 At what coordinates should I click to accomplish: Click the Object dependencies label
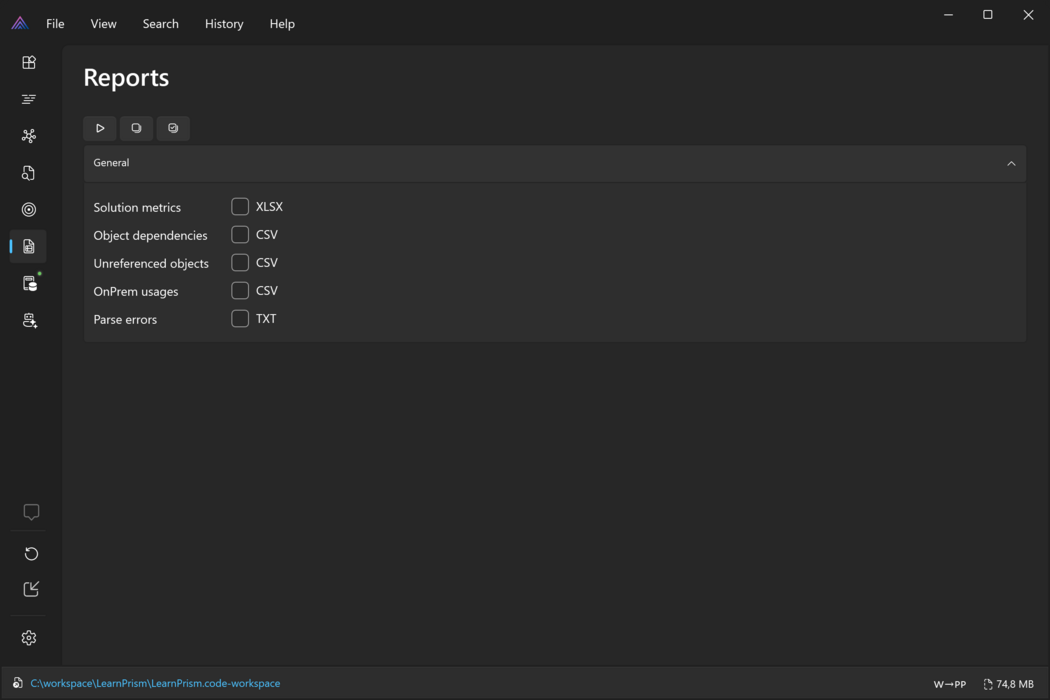click(x=151, y=236)
